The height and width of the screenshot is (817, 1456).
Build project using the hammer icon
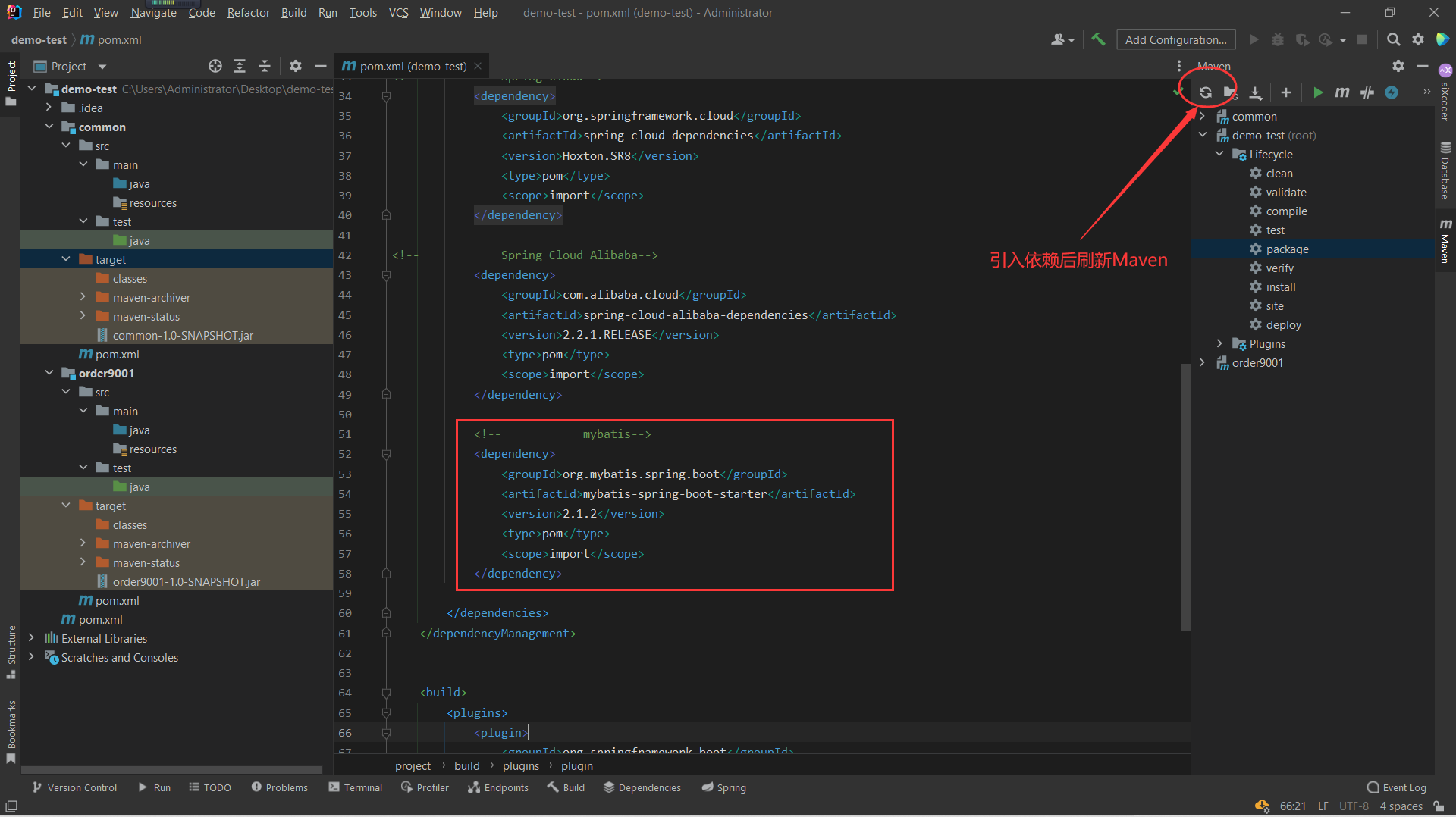click(x=1098, y=39)
